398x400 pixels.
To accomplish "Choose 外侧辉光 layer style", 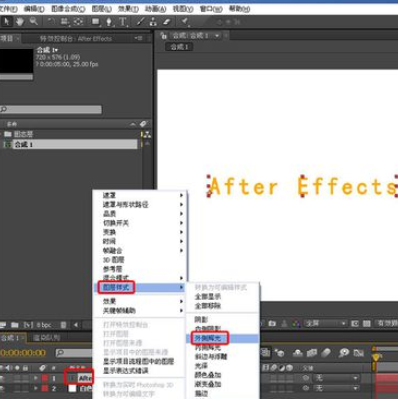I will (x=223, y=339).
